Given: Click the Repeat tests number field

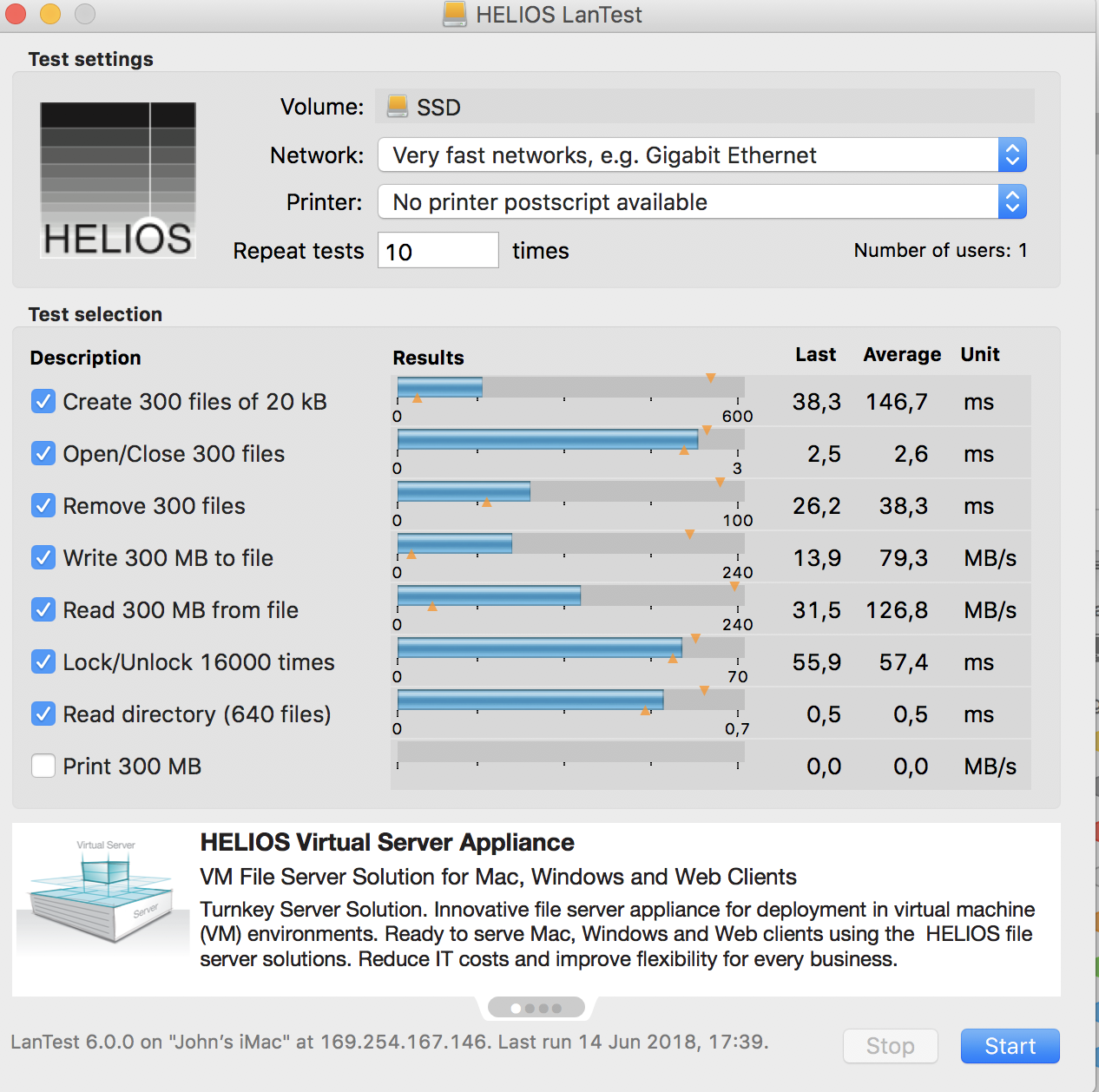Looking at the screenshot, I should pyautogui.click(x=438, y=250).
